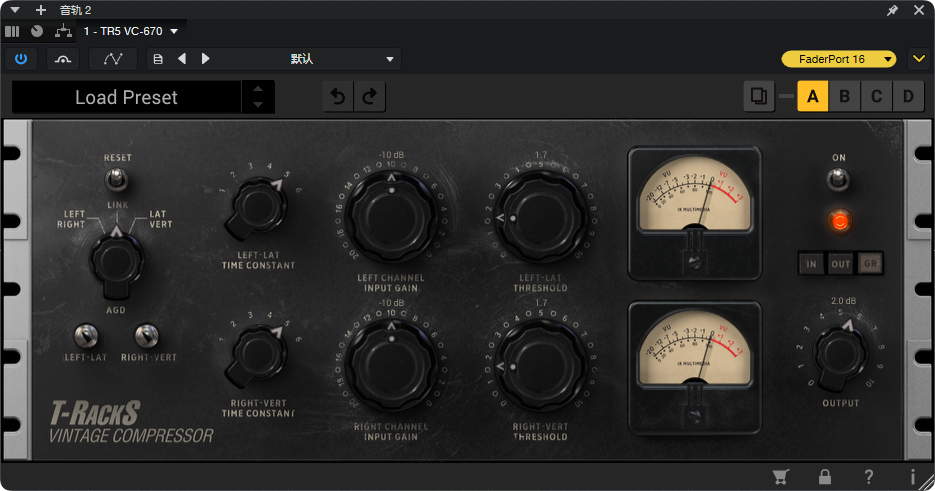Flip the RESET toggle switch
Screen dimensions: 935x491
[116, 179]
